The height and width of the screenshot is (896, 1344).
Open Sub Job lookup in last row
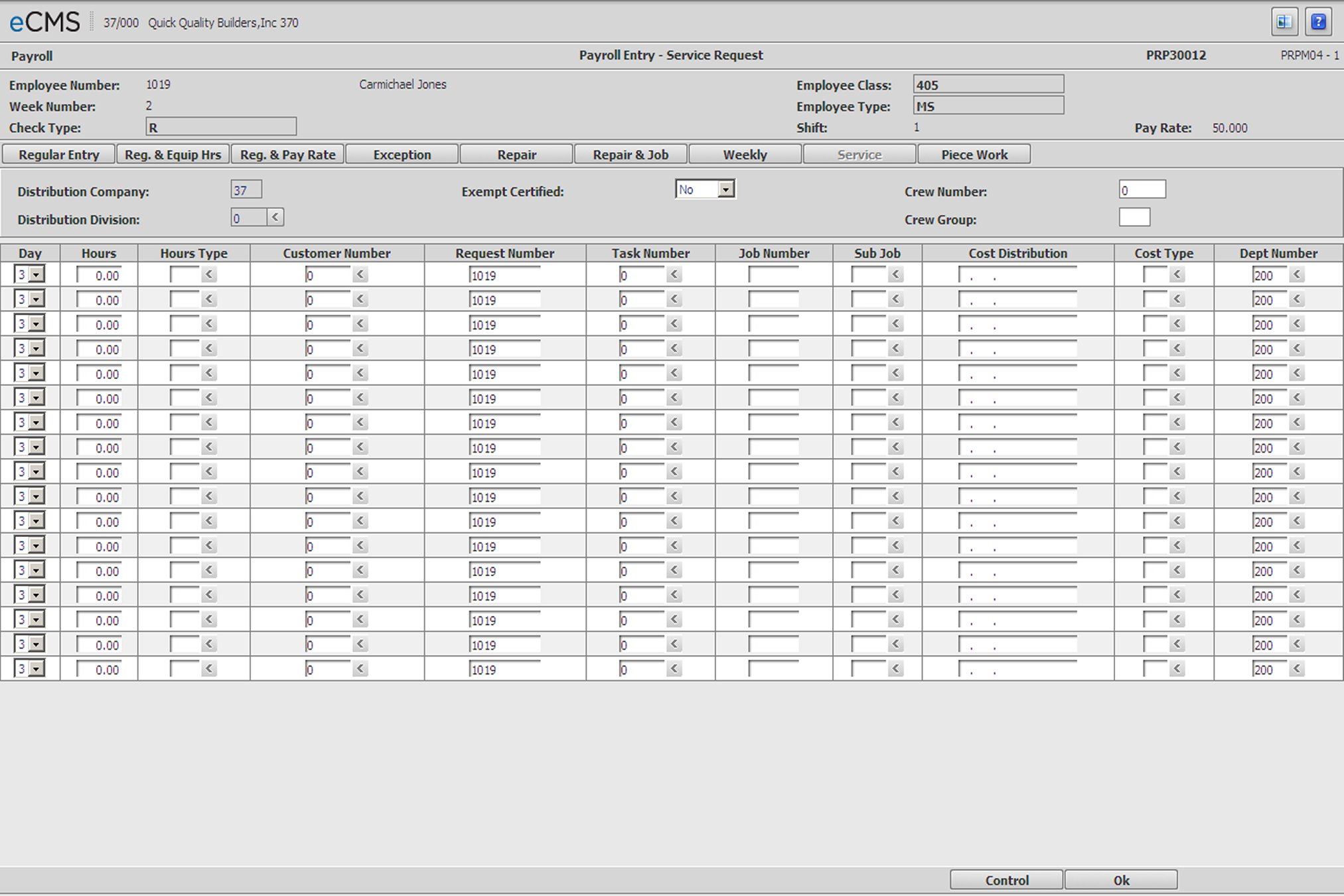tap(896, 668)
